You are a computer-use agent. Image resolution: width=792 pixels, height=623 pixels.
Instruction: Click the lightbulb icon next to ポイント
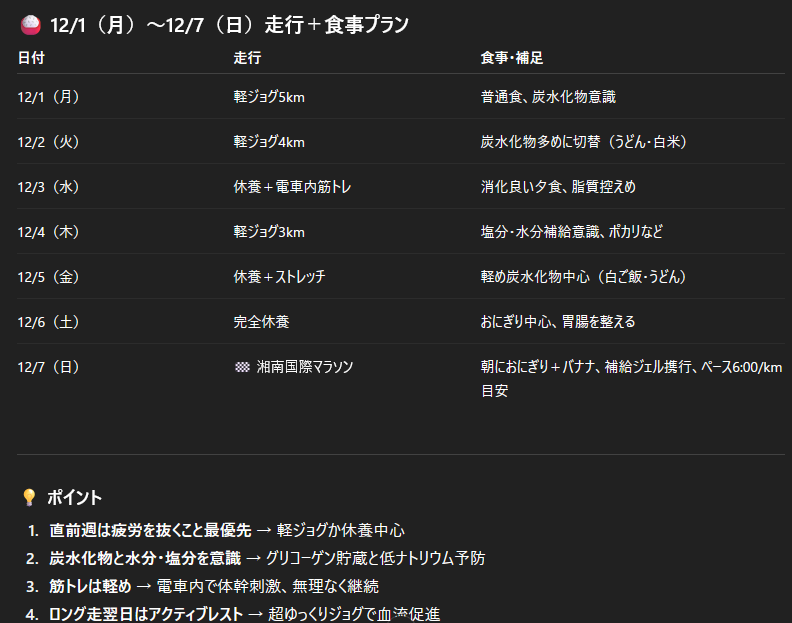coord(29,498)
